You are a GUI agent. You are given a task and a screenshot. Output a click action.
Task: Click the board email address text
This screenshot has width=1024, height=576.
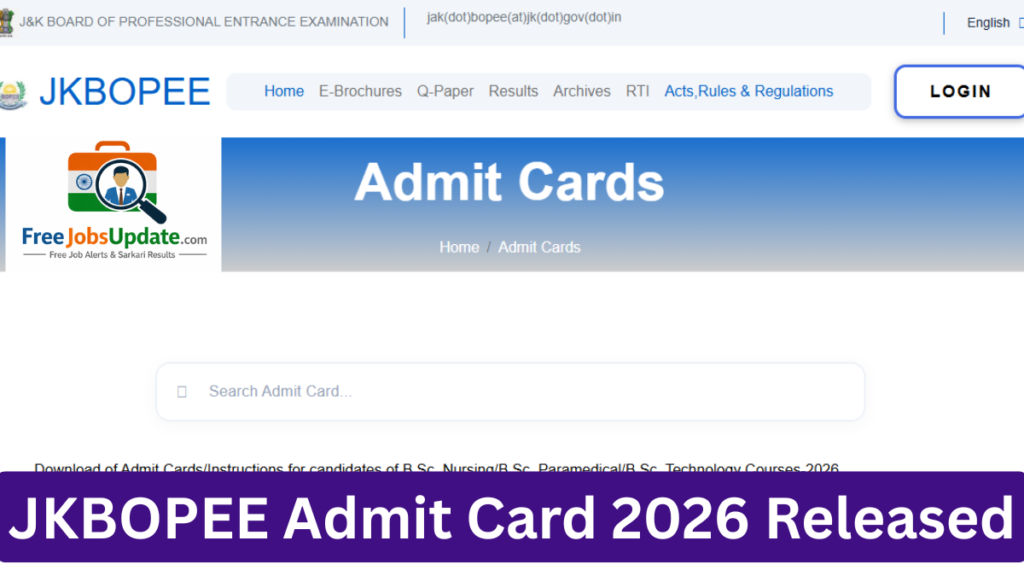524,18
